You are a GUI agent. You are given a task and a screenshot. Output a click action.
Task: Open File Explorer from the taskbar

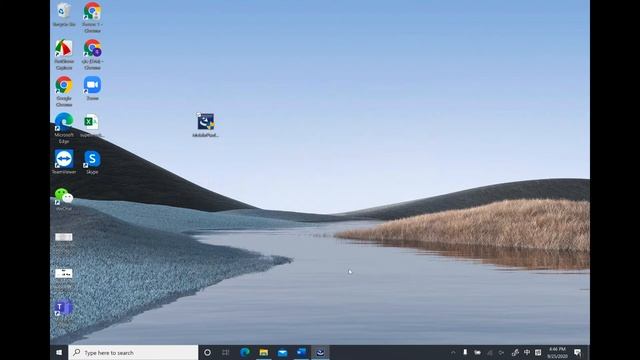tap(264, 352)
